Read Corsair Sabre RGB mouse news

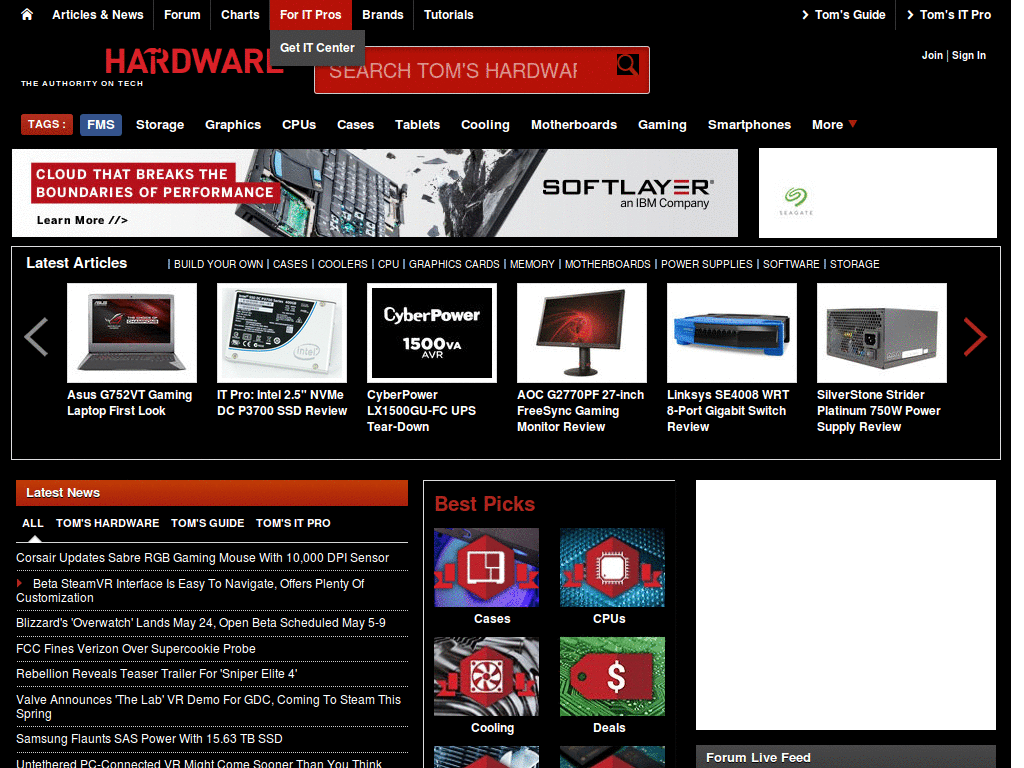click(202, 558)
